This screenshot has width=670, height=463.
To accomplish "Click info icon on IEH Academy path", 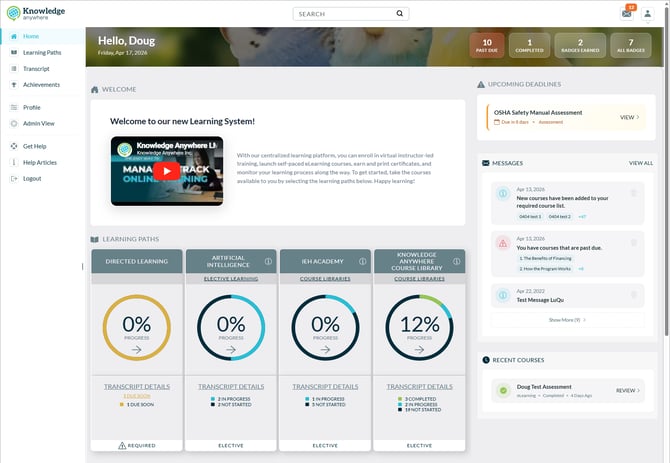I will point(362,261).
